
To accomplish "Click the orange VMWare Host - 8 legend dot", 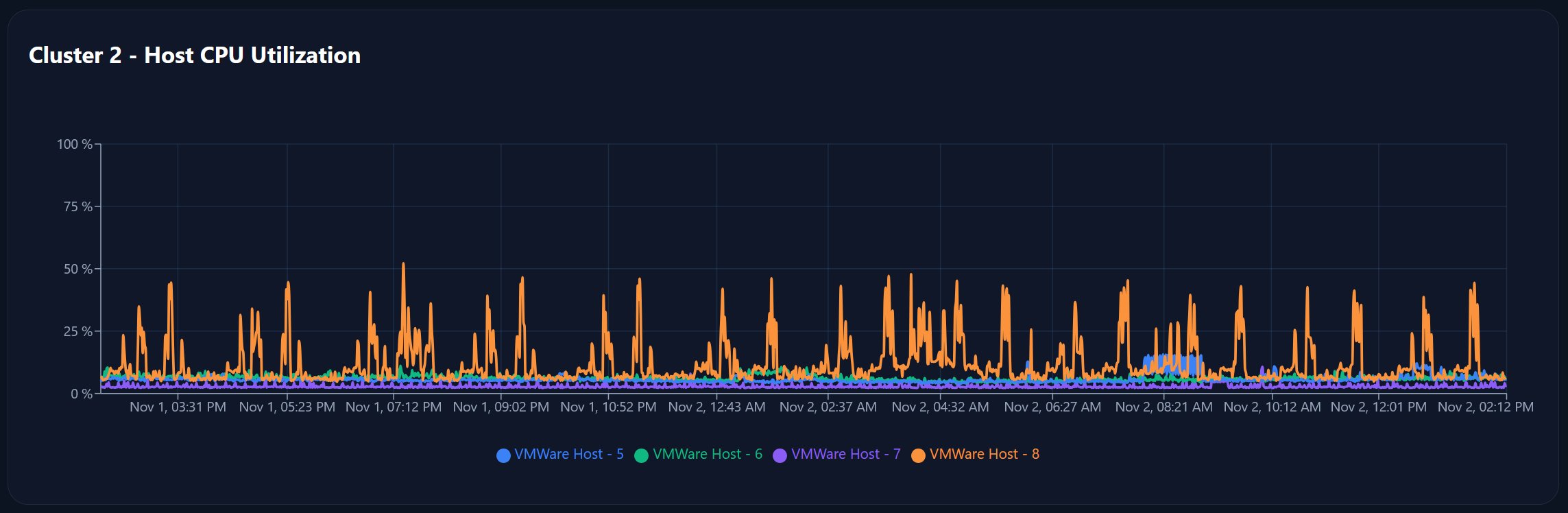I will 918,455.
